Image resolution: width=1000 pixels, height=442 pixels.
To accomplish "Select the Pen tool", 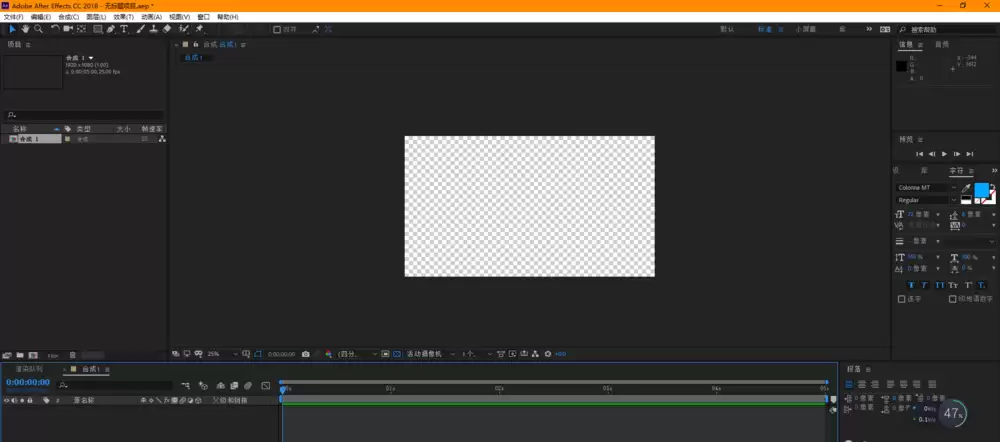I will pyautogui.click(x=111, y=29).
